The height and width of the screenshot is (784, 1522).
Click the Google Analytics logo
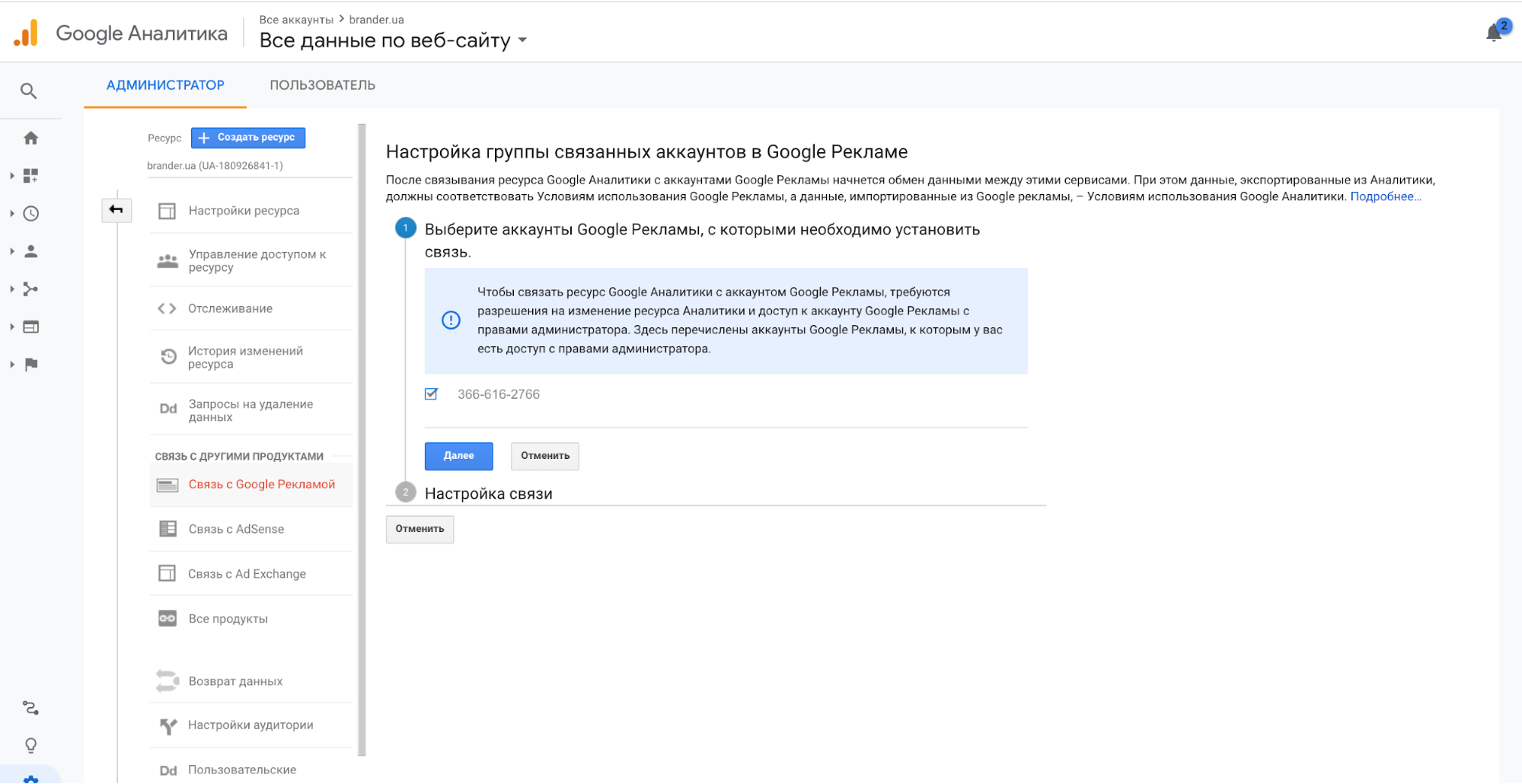[26, 33]
